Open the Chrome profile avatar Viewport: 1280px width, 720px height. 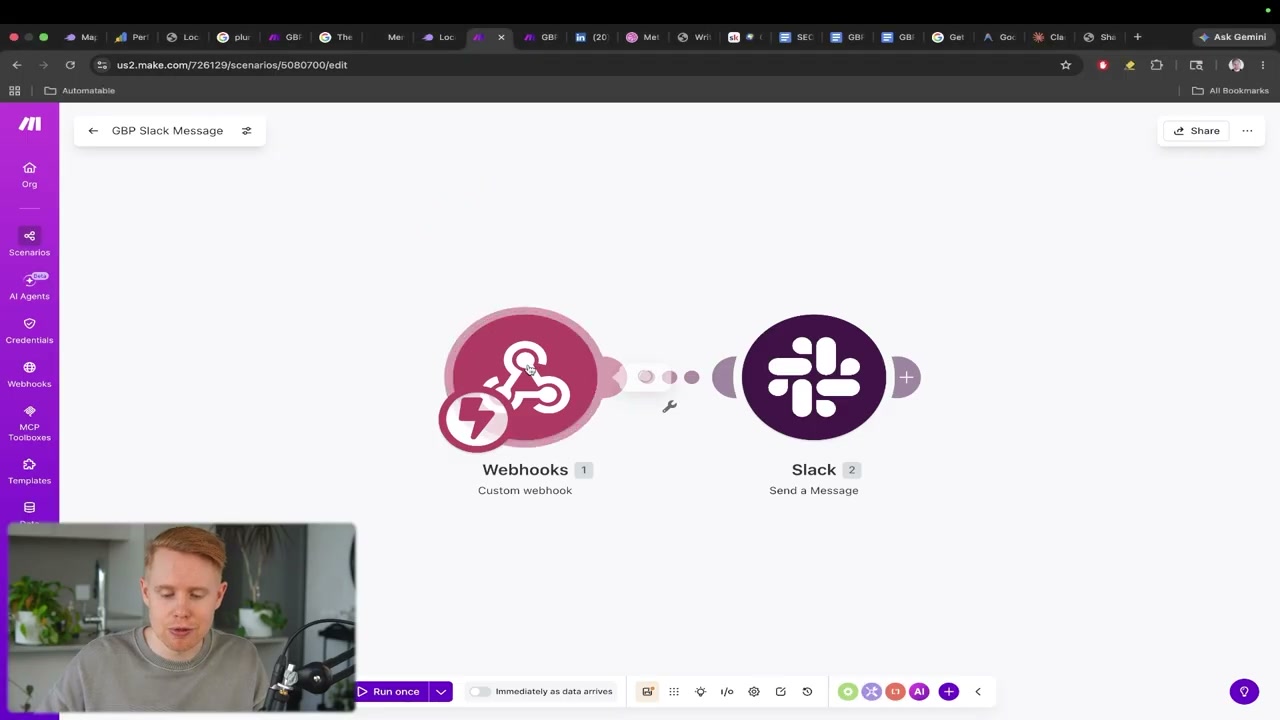pos(1236,65)
